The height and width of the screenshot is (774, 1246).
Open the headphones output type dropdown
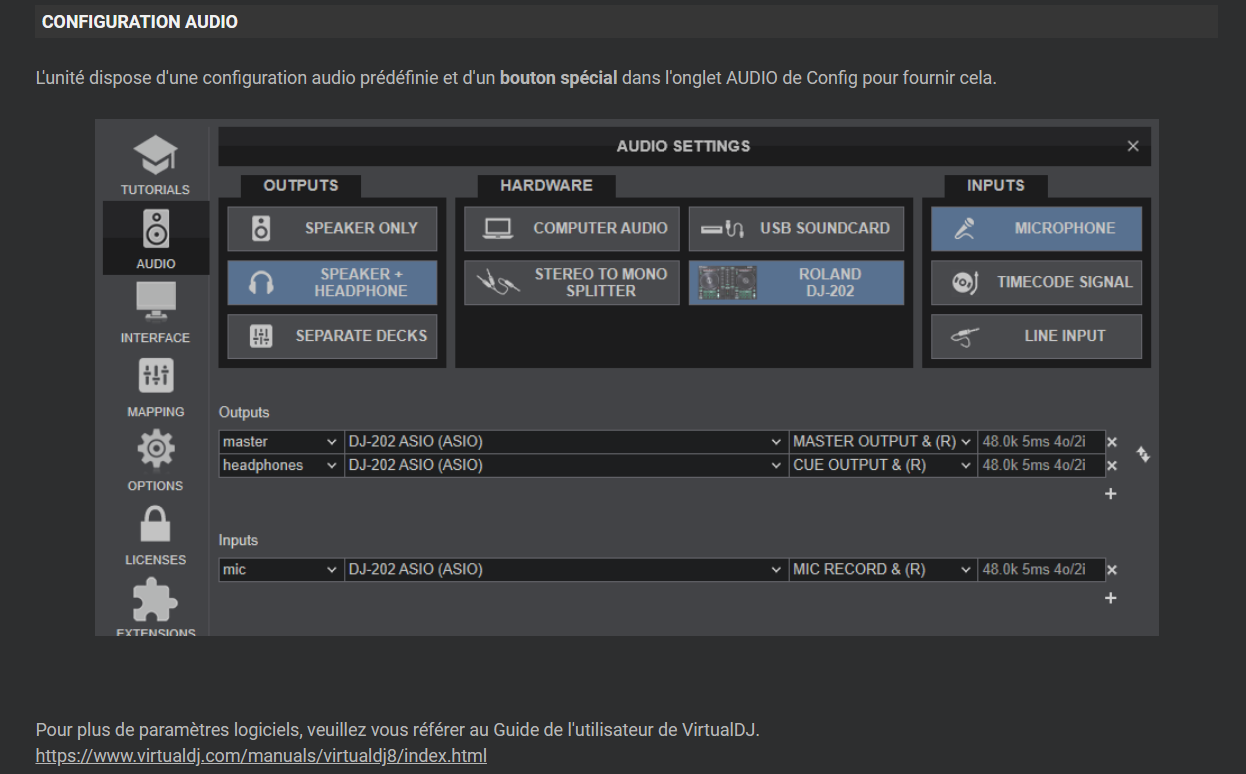[x=281, y=466]
